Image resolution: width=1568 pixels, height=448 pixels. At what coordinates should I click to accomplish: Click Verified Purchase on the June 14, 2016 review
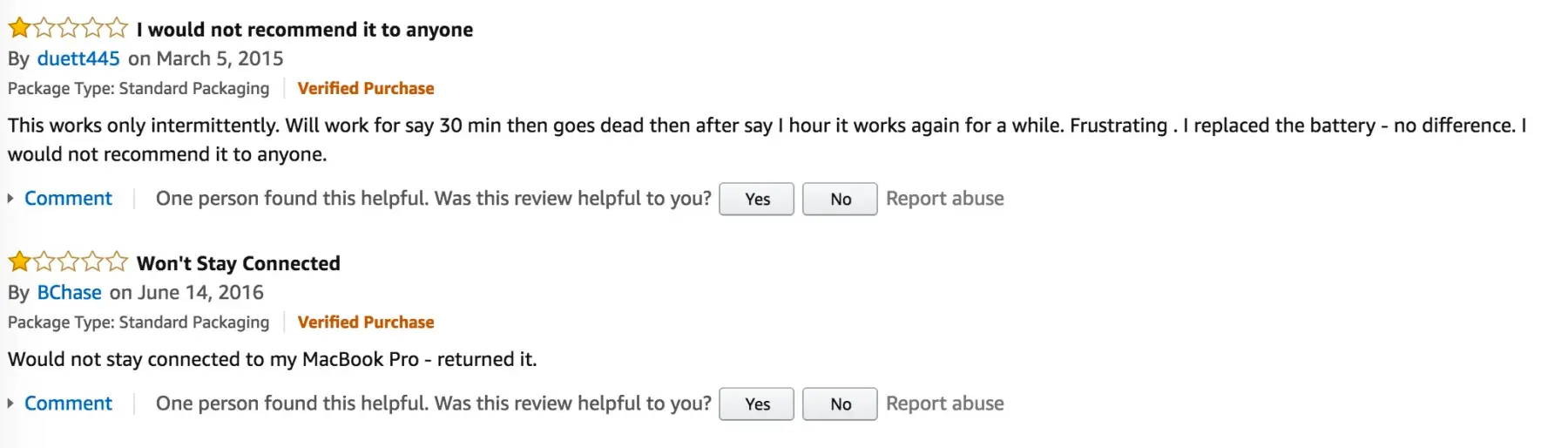(x=365, y=322)
